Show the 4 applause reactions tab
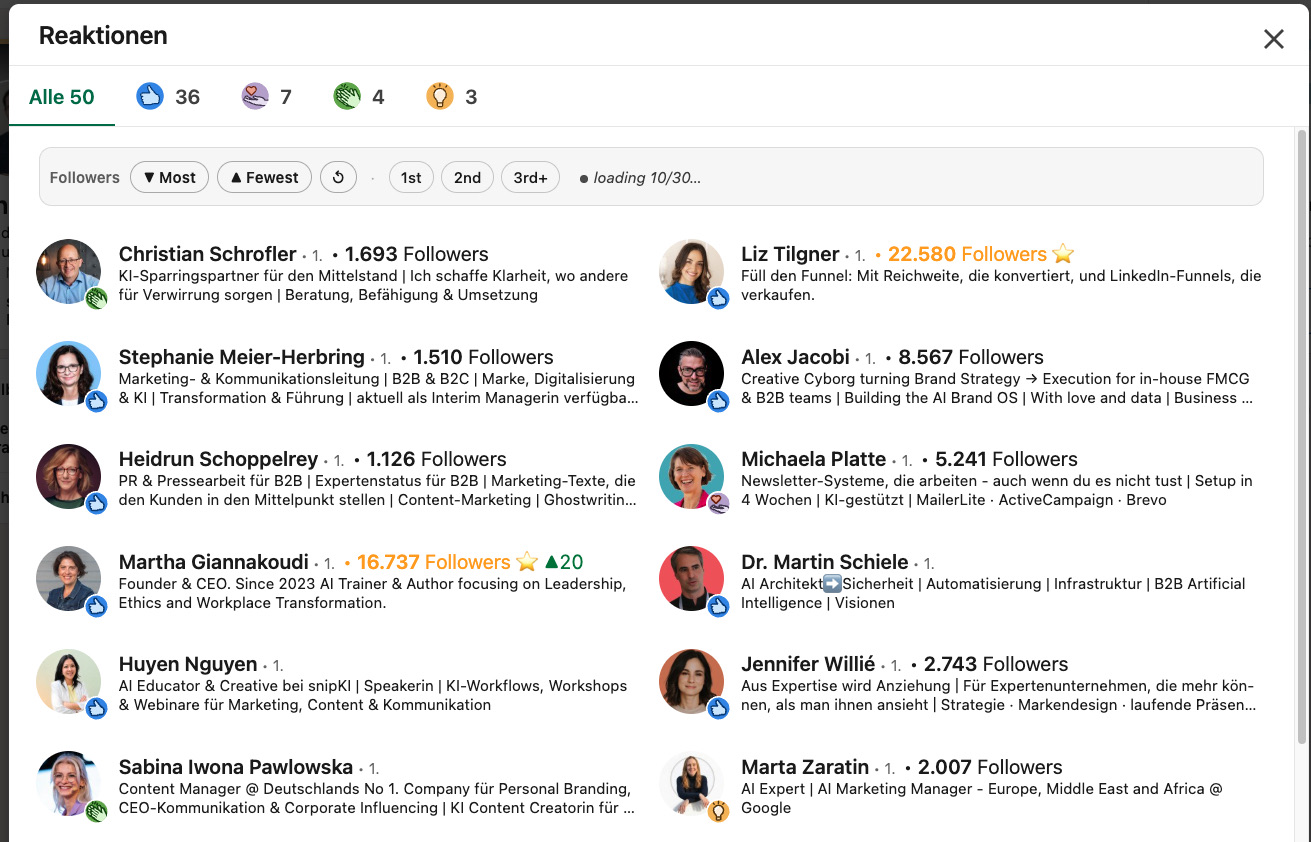This screenshot has height=842, width=1311. point(359,97)
